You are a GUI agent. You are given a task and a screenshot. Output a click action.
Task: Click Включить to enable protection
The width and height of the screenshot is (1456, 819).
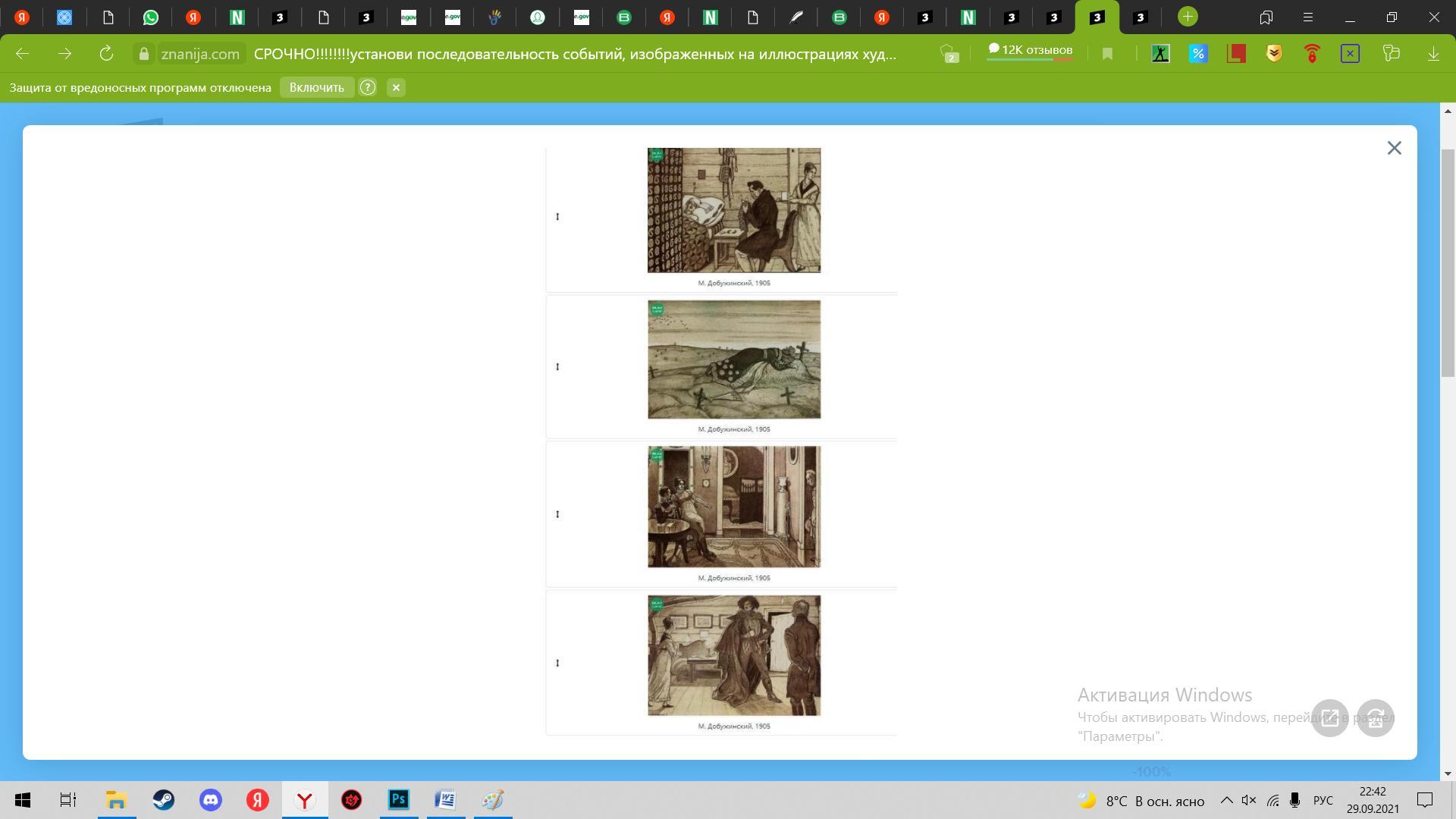pos(316,87)
